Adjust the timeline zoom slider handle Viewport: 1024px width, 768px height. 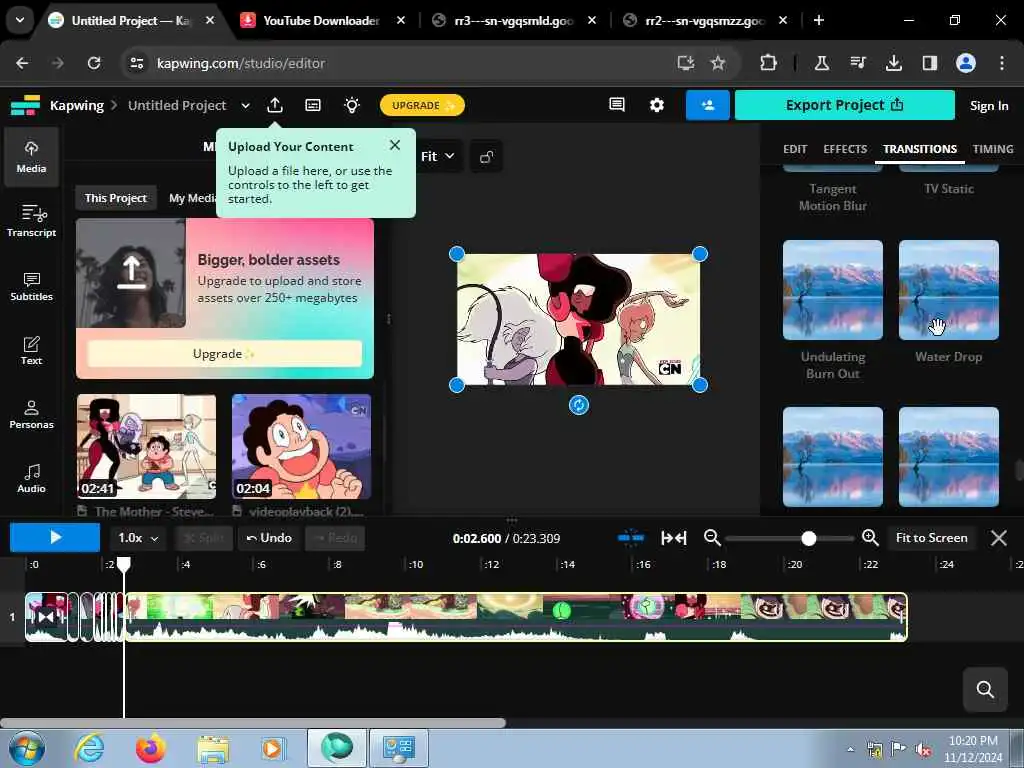[808, 538]
